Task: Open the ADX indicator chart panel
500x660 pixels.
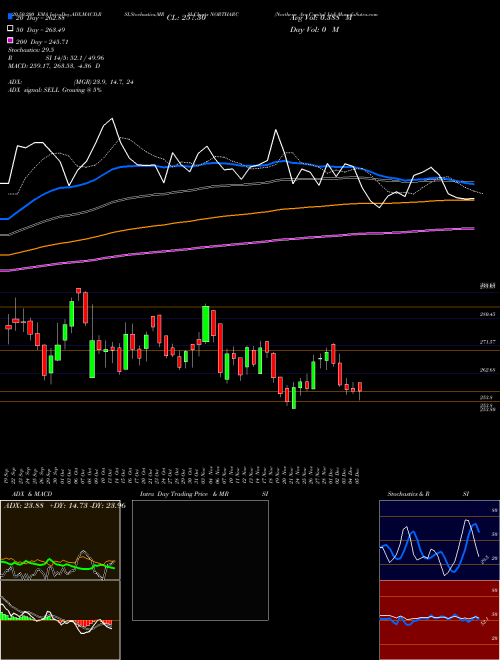Action: (x=60, y=540)
